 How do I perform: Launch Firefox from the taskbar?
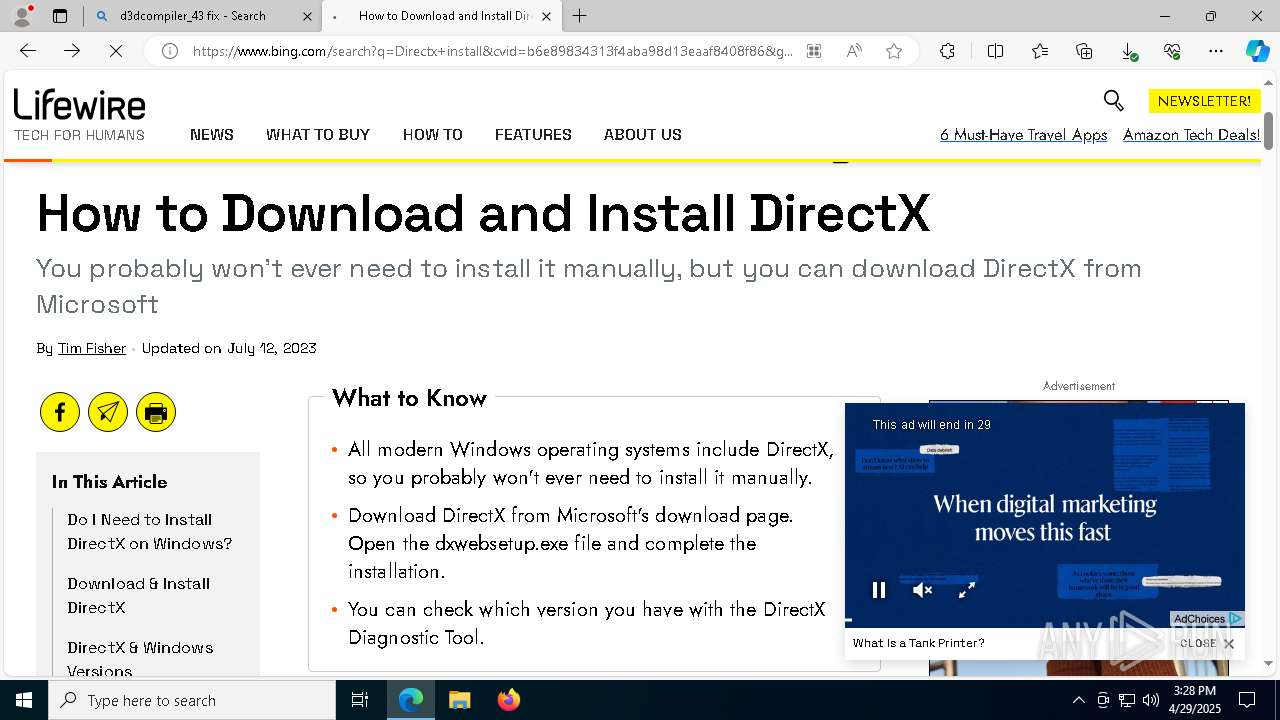[508, 700]
